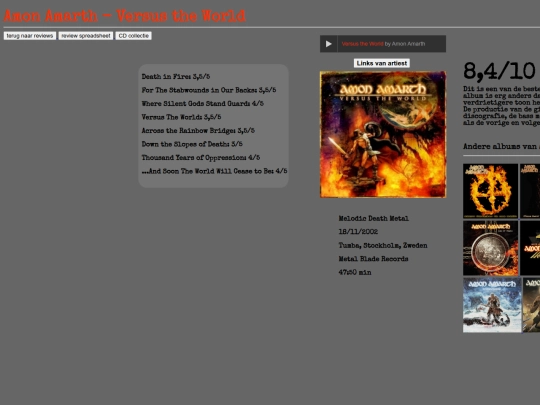540x405 pixels.
Task: Open the burning rune symbol album thumbnail
Action: tap(490, 191)
